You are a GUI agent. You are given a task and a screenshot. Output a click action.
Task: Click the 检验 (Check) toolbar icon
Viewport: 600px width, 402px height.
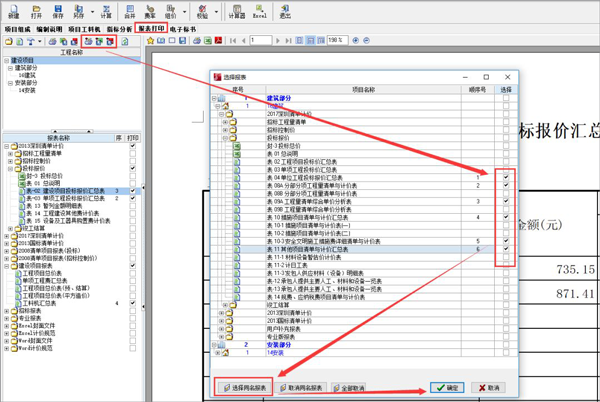click(203, 11)
